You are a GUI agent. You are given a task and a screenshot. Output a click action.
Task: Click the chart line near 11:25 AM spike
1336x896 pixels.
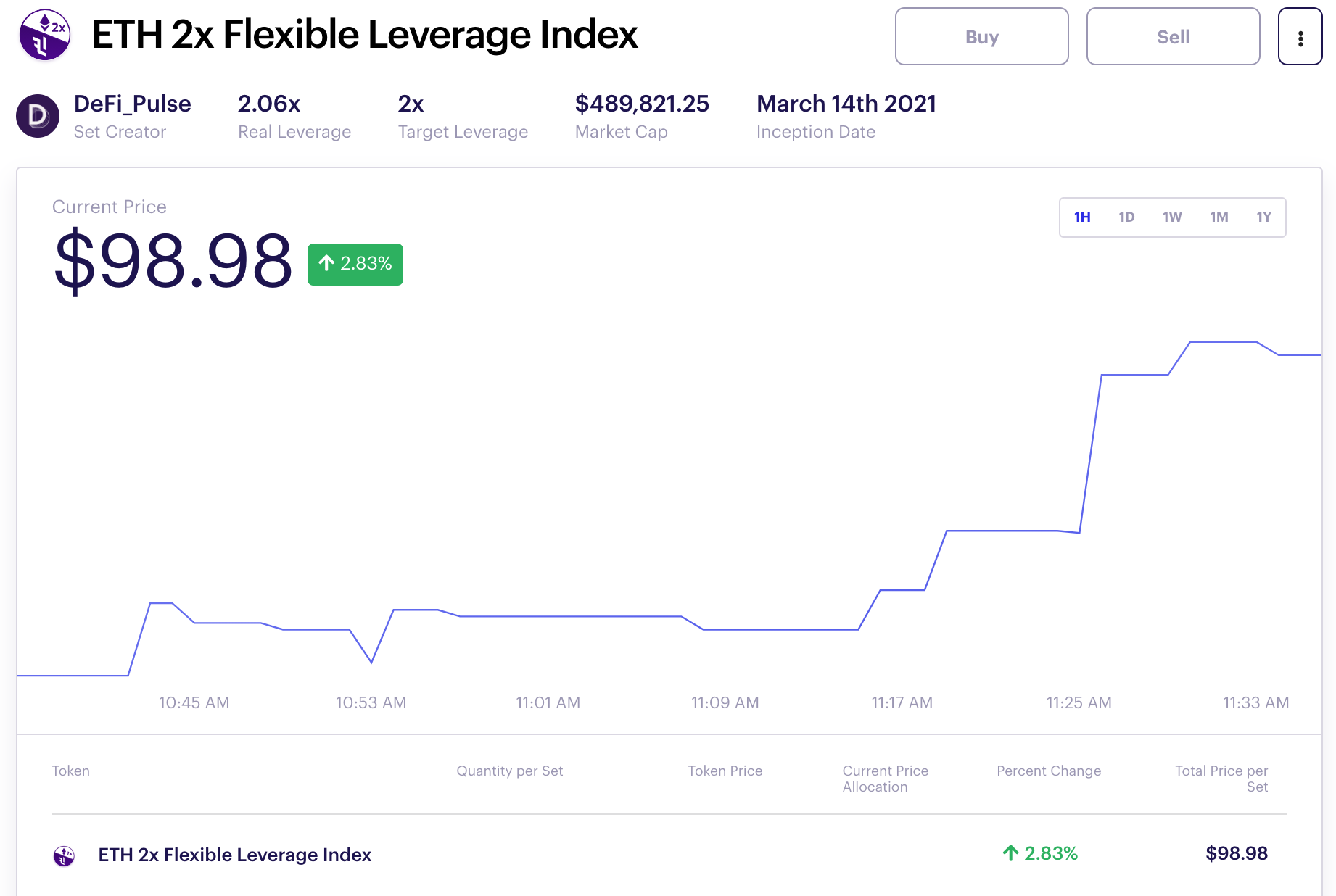(1090, 454)
